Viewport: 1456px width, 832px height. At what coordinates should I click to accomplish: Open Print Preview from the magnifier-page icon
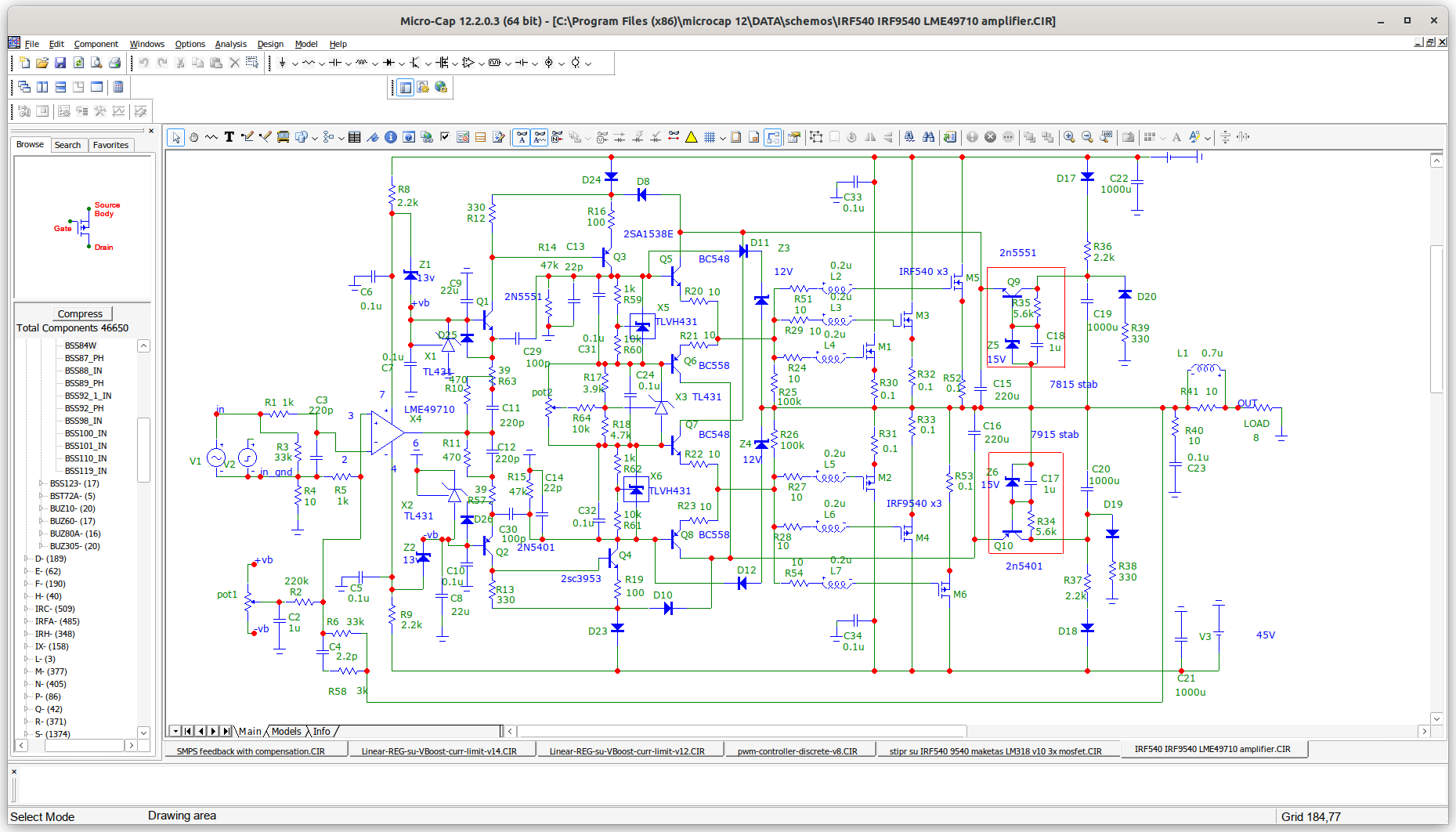tap(96, 63)
